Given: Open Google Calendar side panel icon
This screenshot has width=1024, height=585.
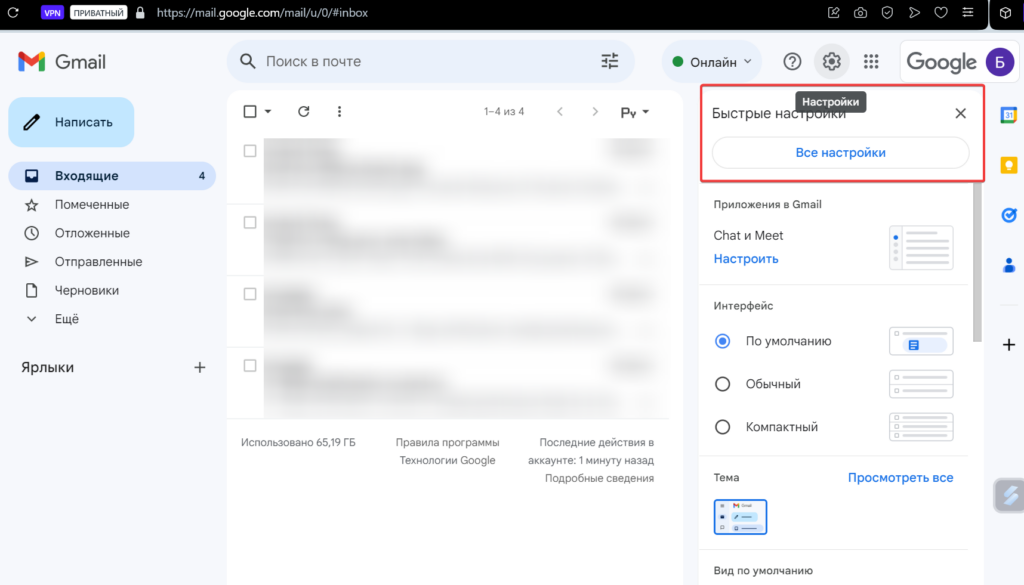Looking at the screenshot, I should (1009, 116).
